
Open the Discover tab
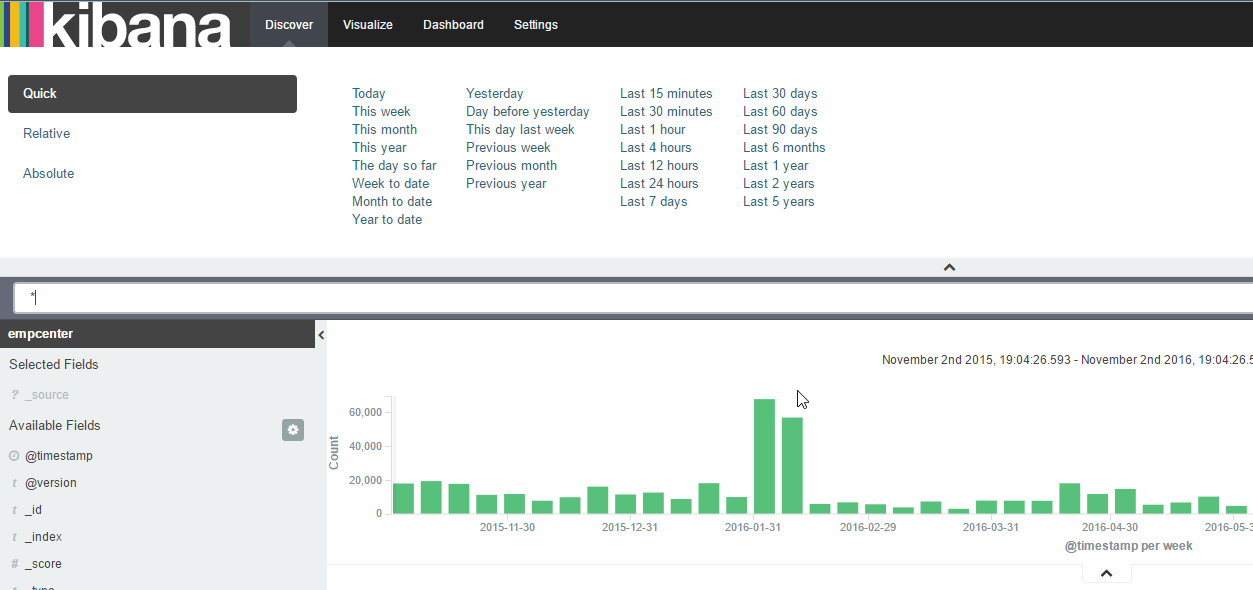pos(289,24)
